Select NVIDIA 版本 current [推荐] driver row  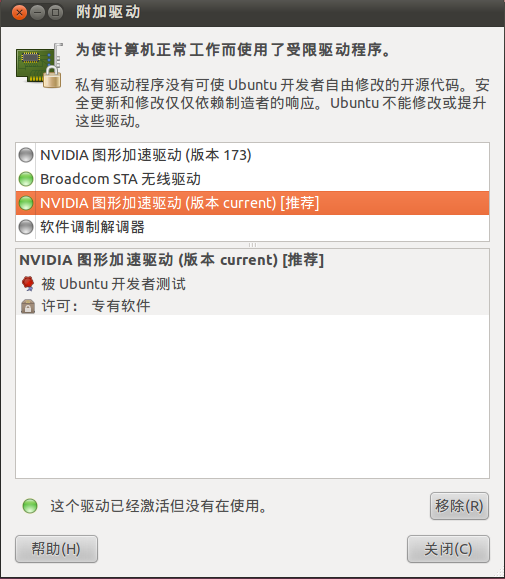[x=252, y=203]
